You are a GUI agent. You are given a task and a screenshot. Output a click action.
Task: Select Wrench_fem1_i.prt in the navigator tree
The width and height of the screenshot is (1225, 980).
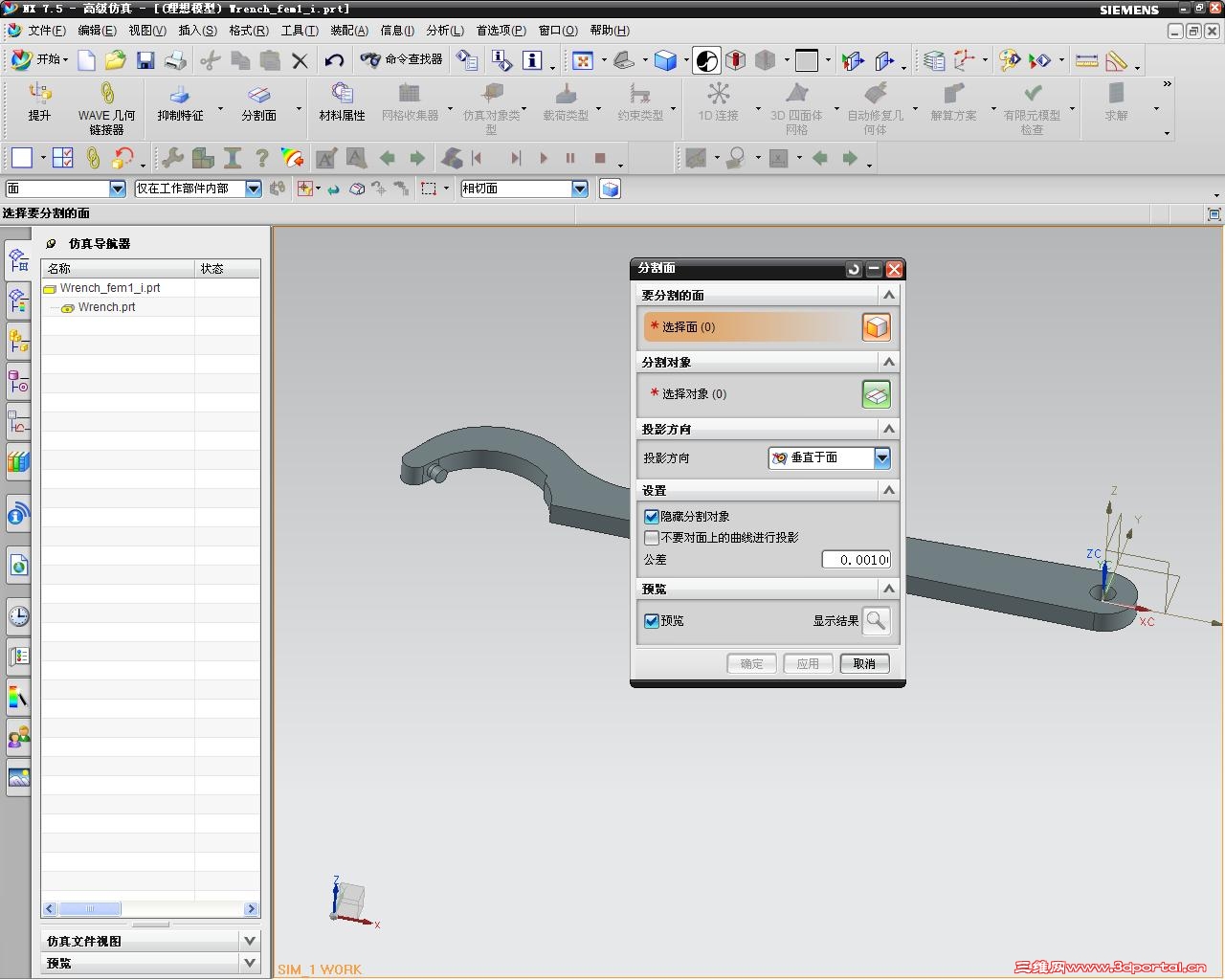point(109,288)
